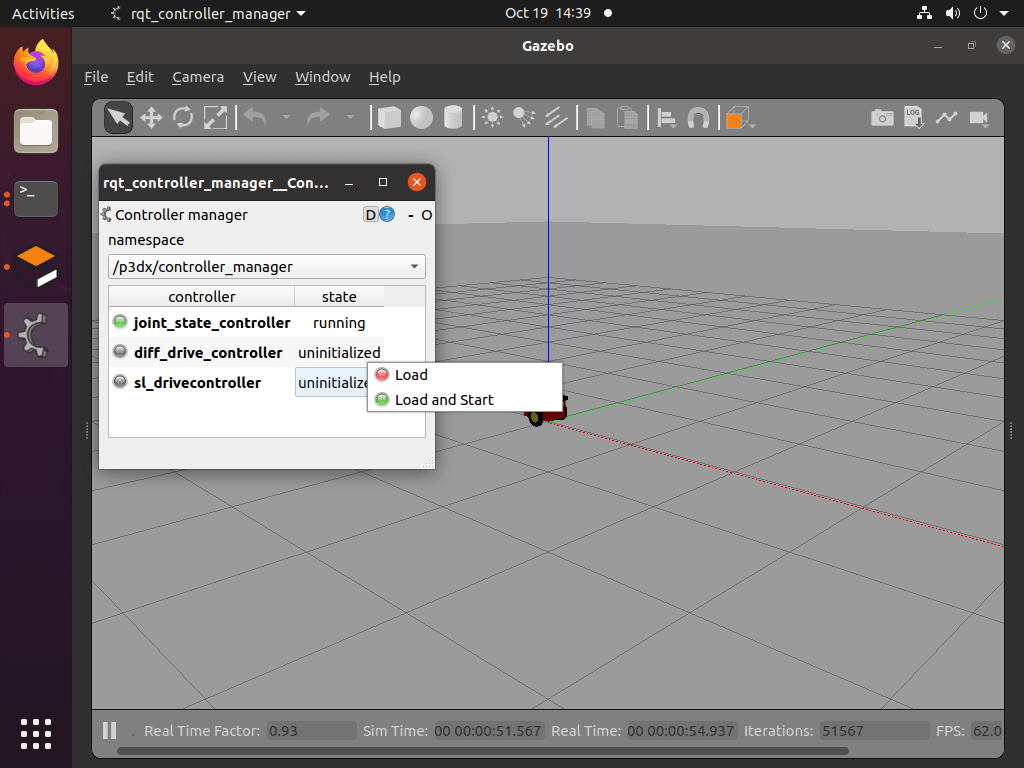This screenshot has width=1024, height=768.
Task: Select the rotate mode tool
Action: (x=183, y=118)
